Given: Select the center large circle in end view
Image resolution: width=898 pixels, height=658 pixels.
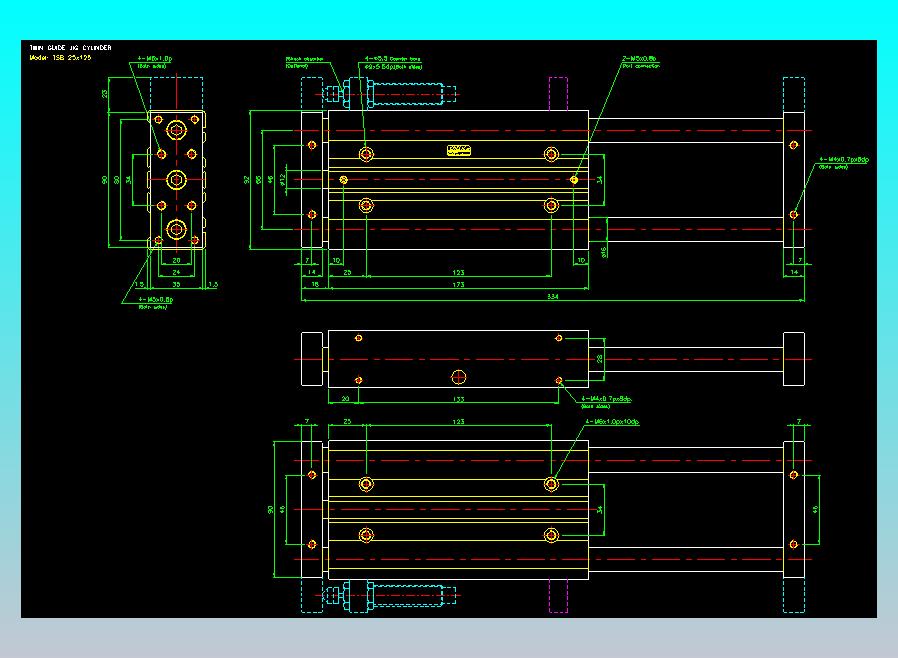Looking at the screenshot, I should [176, 180].
